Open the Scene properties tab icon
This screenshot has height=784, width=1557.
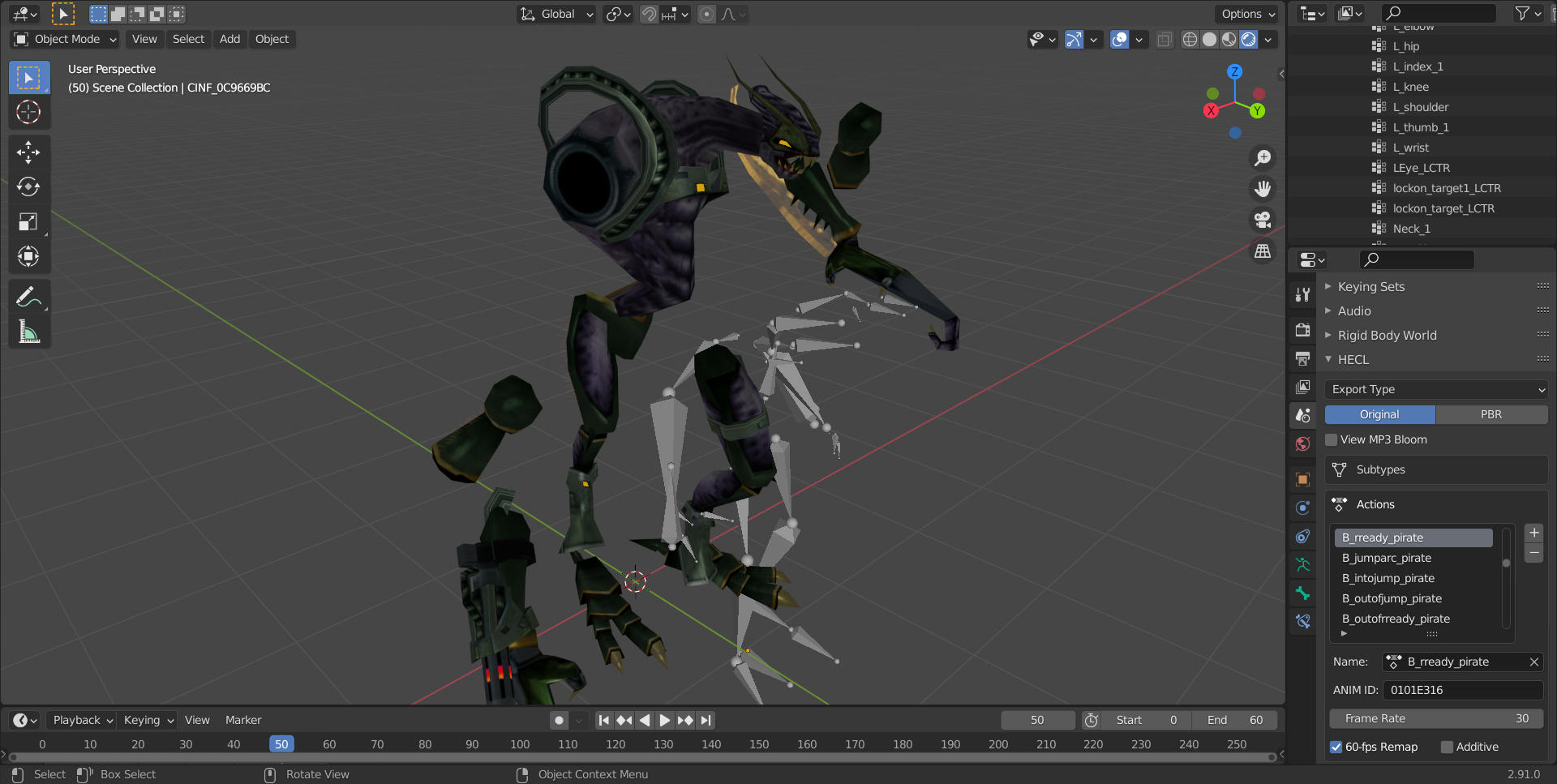pos(1303,415)
